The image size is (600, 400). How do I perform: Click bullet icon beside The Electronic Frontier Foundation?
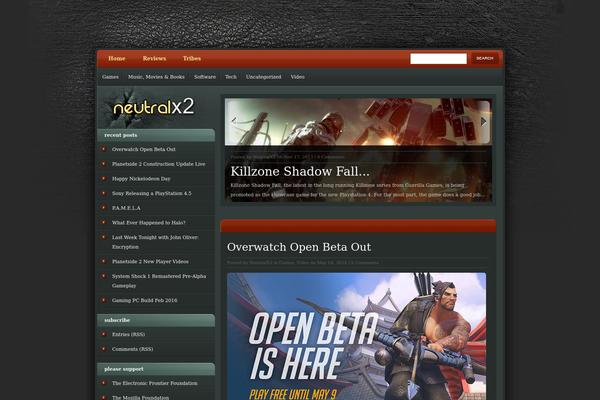(x=103, y=383)
